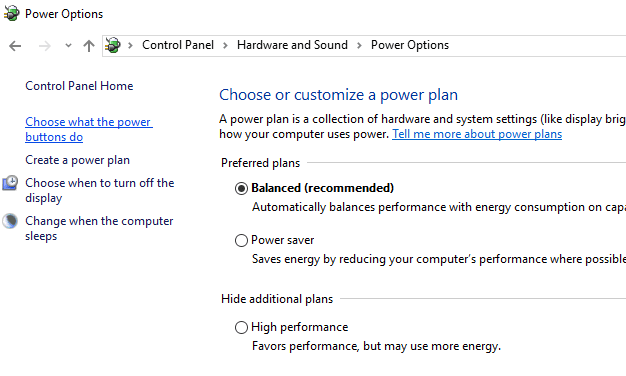Expand chevron after Control Panel breadcrumb
This screenshot has width=626, height=376.
pyautogui.click(x=225, y=46)
